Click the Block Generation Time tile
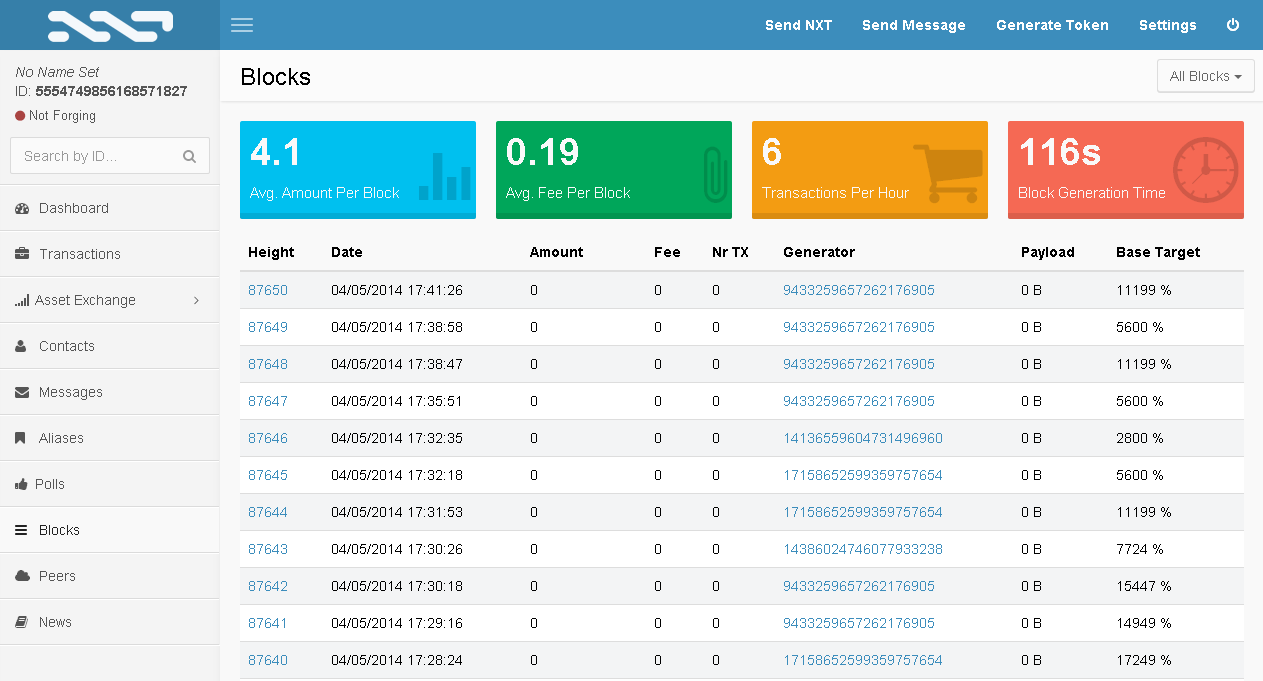Image resolution: width=1263 pixels, height=681 pixels. click(1125, 169)
